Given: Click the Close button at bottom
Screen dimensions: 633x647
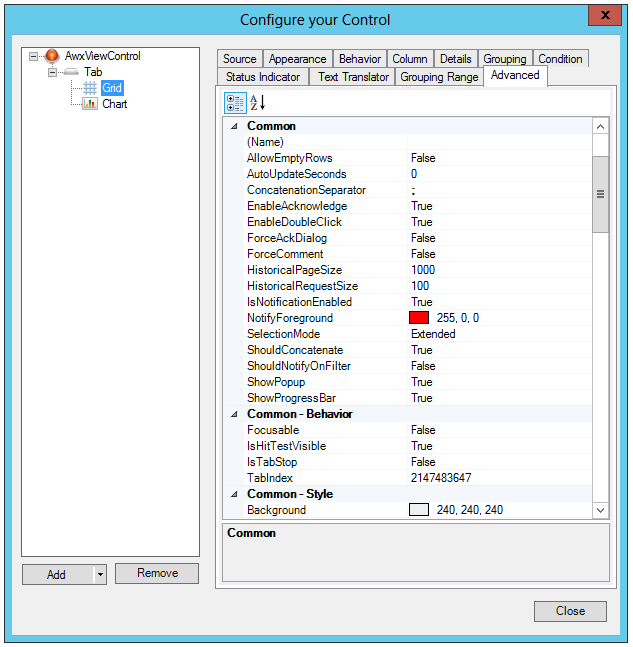Looking at the screenshot, I should (570, 611).
